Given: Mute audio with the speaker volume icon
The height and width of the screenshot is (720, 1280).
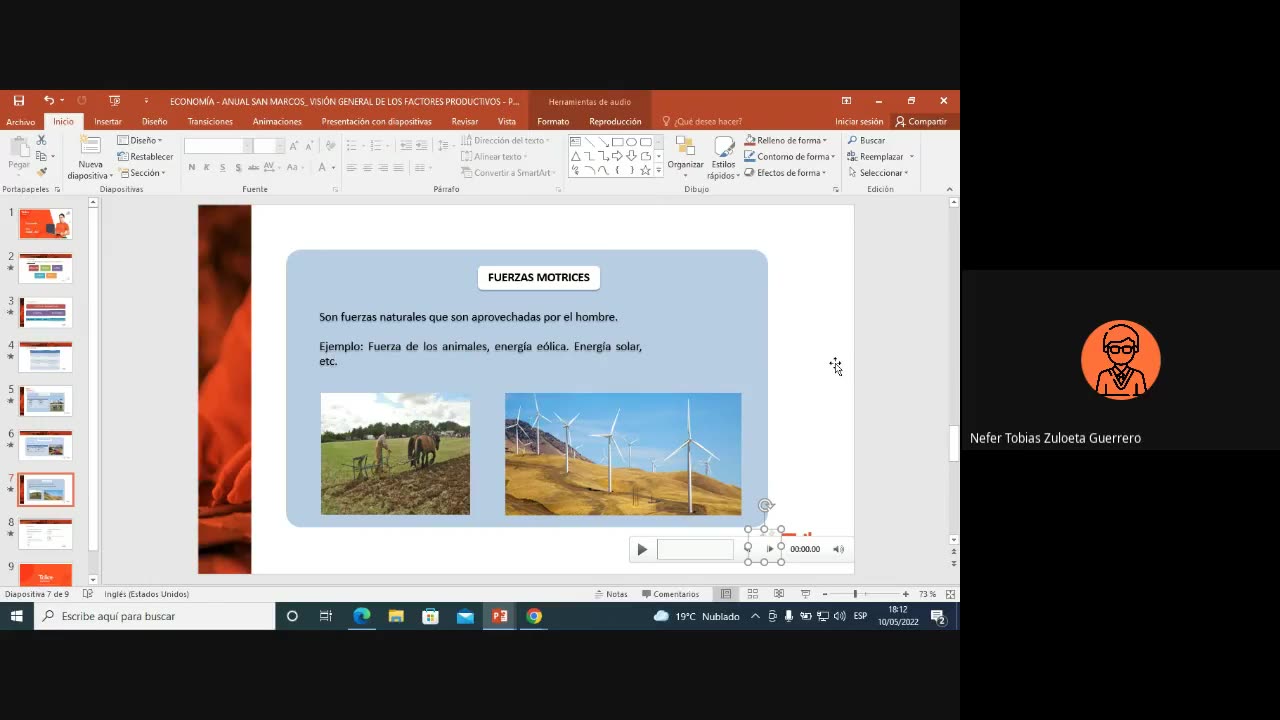Looking at the screenshot, I should (x=838, y=549).
